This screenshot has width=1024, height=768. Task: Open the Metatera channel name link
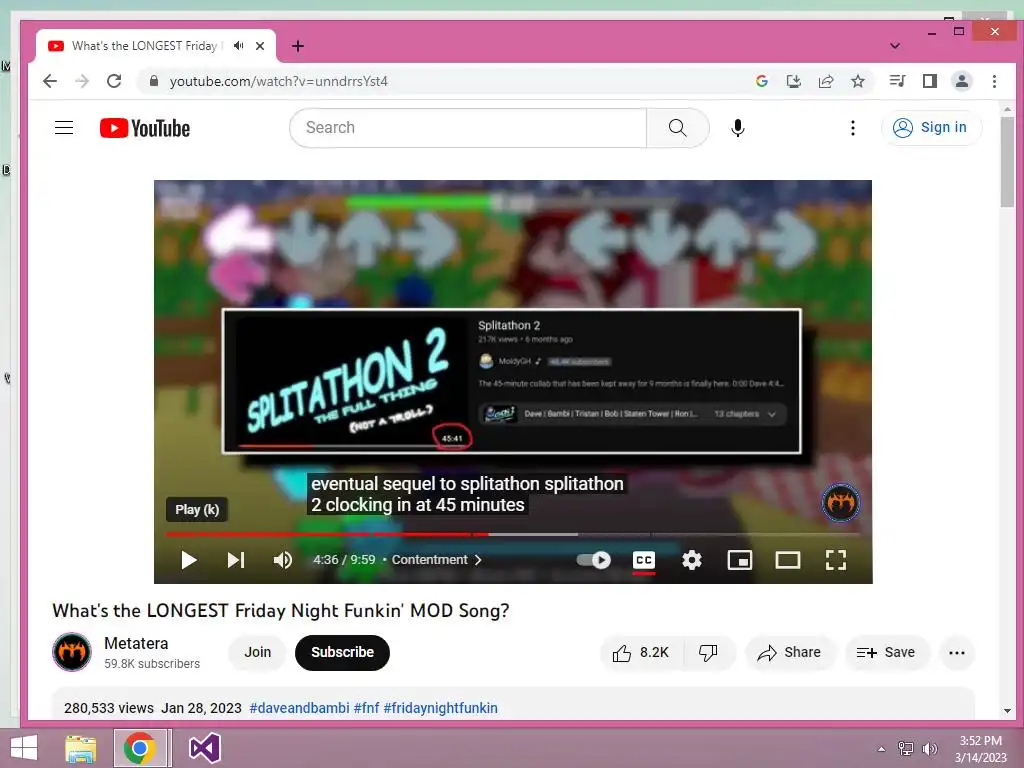coord(136,643)
